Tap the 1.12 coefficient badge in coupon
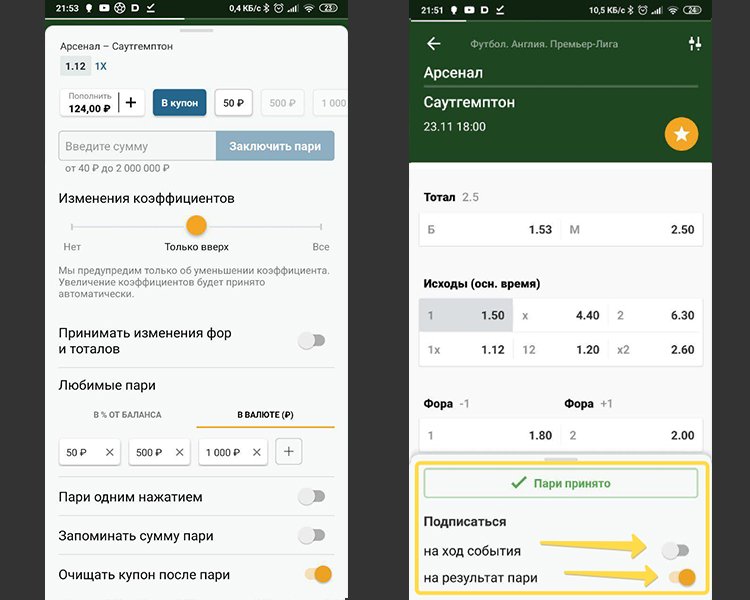Image resolution: width=750 pixels, height=600 pixels. click(76, 66)
